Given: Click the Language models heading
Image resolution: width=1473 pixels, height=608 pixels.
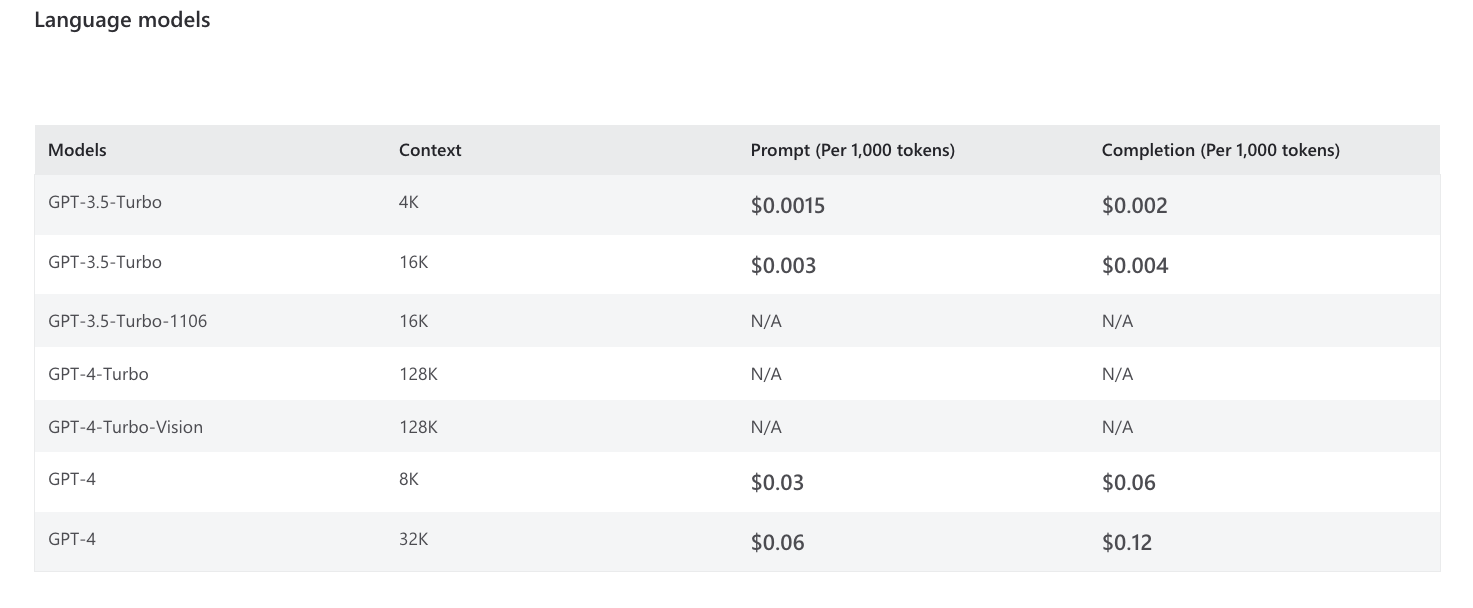Looking at the screenshot, I should tap(122, 20).
